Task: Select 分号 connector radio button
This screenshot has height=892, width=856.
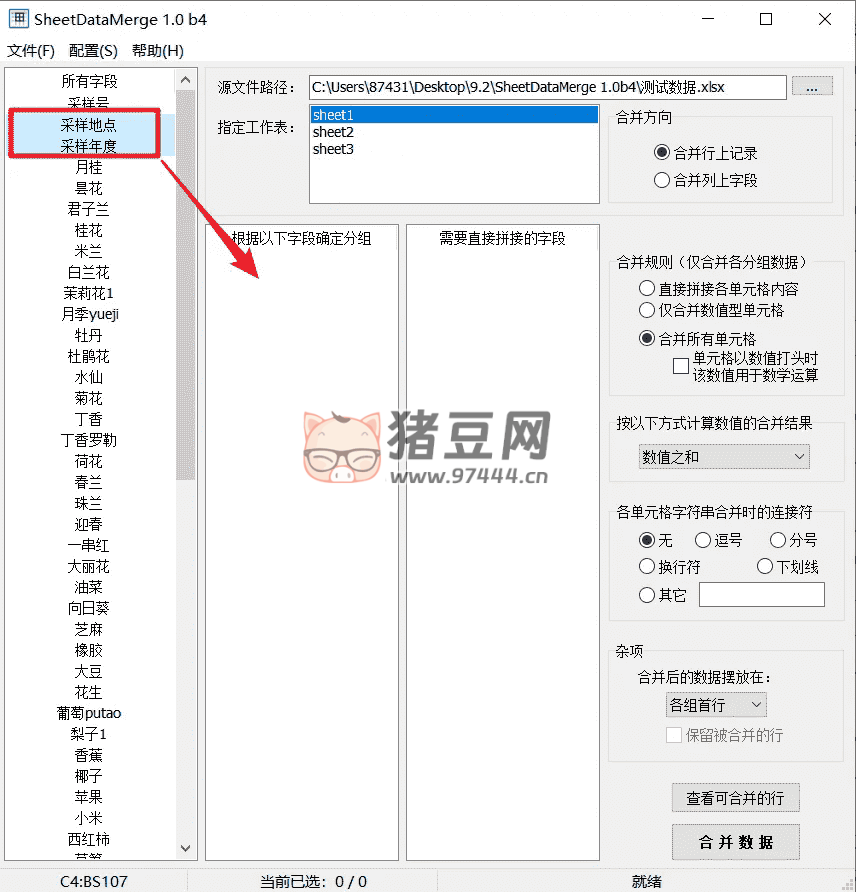Action: (x=778, y=539)
